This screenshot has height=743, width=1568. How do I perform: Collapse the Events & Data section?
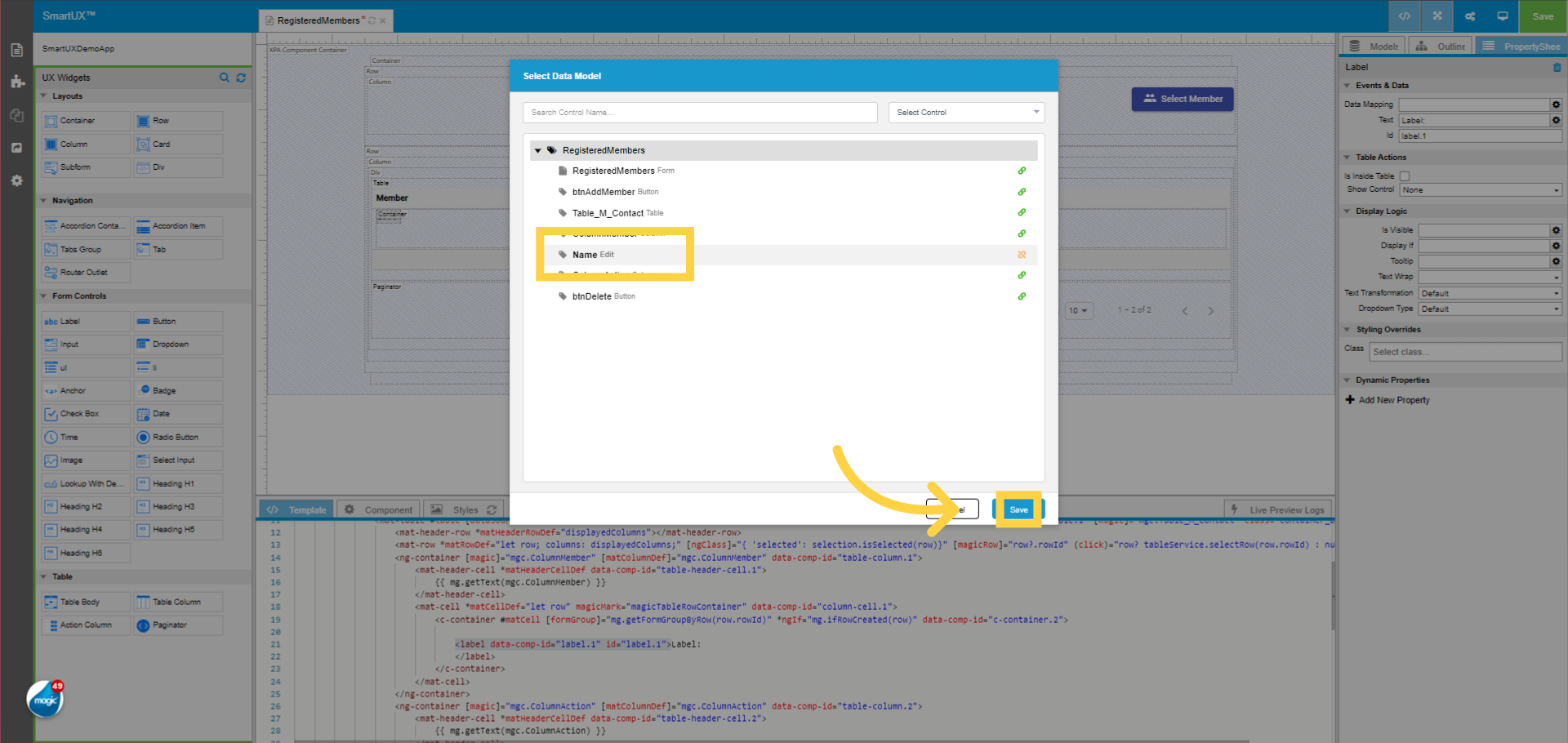tap(1347, 86)
